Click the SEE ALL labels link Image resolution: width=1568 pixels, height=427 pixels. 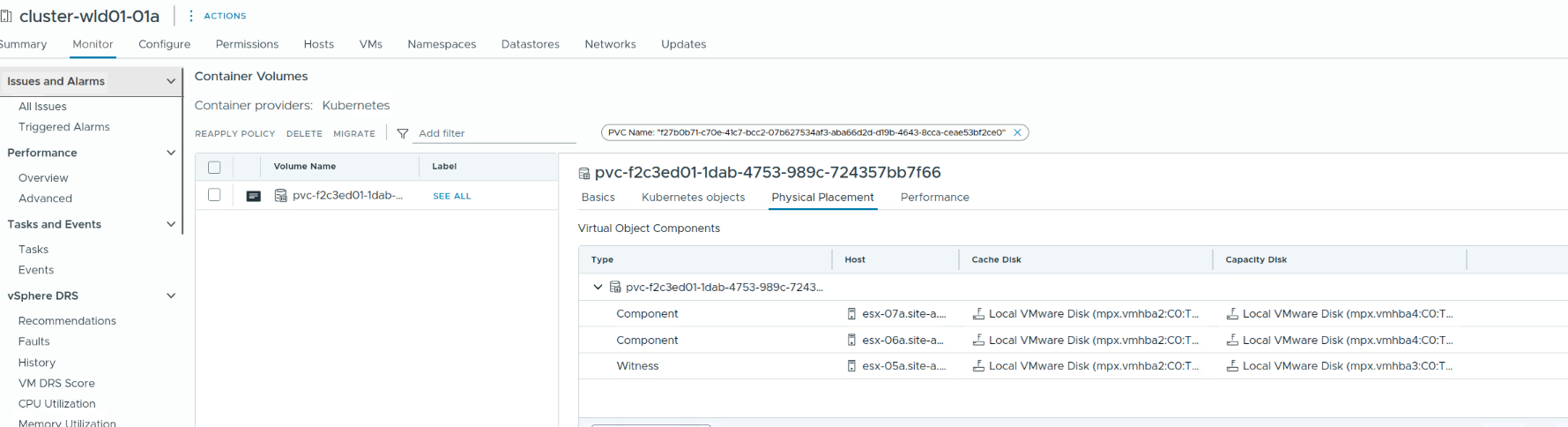click(x=451, y=196)
